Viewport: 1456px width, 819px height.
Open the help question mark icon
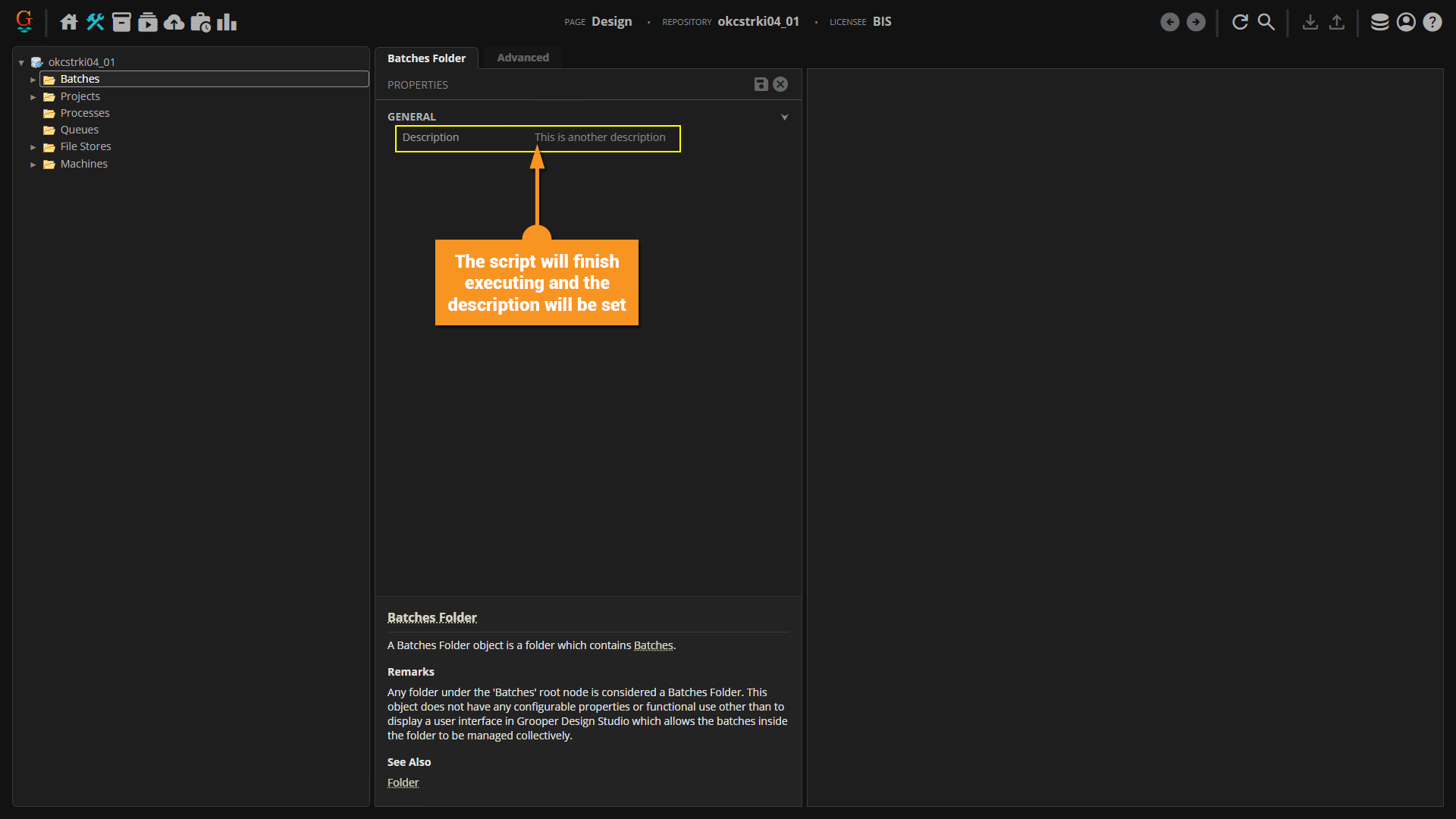click(x=1432, y=22)
